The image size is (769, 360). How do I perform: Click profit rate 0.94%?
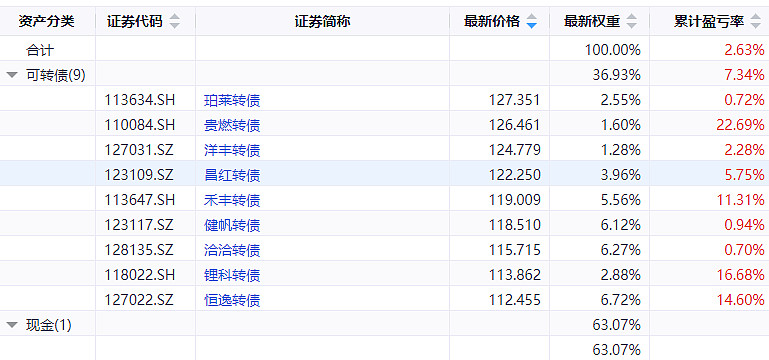(x=744, y=225)
